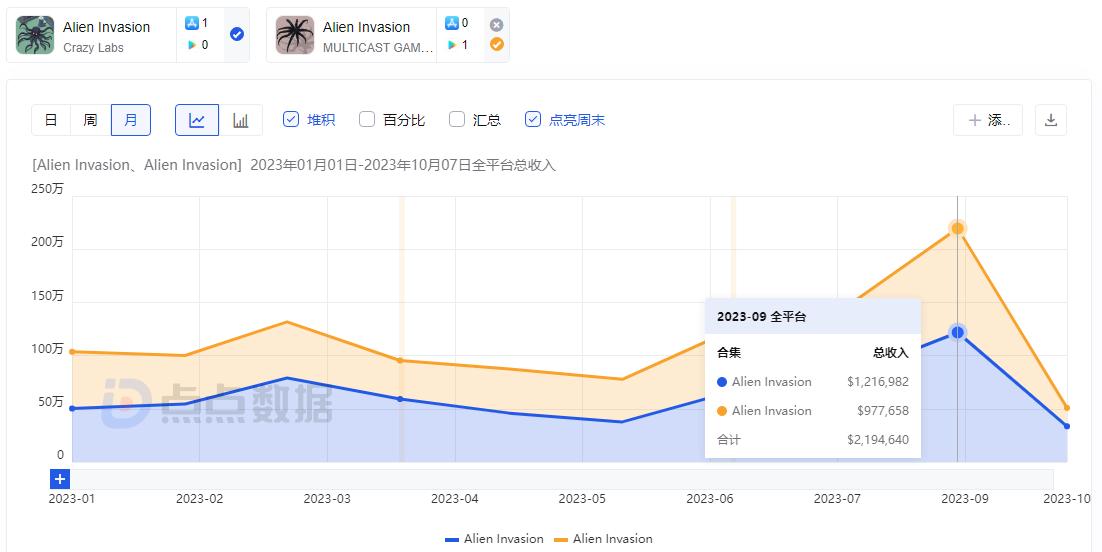Select the line chart view icon
Image resolution: width=1102 pixels, height=552 pixels.
click(197, 120)
